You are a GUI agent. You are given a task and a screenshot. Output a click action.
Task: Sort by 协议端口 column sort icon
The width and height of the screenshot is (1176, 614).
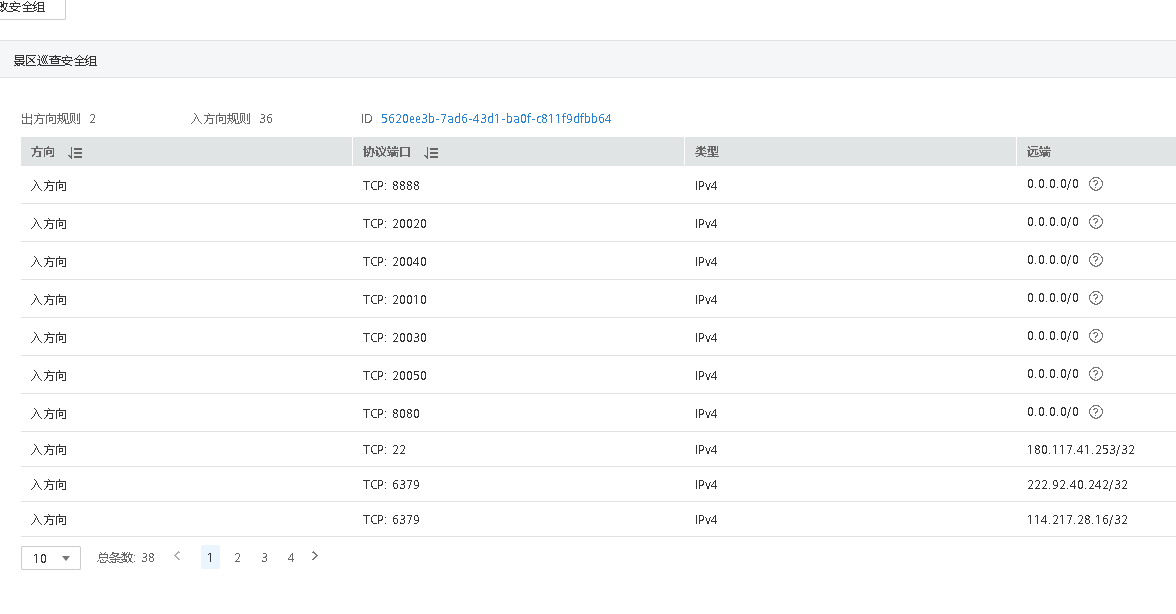coord(431,153)
